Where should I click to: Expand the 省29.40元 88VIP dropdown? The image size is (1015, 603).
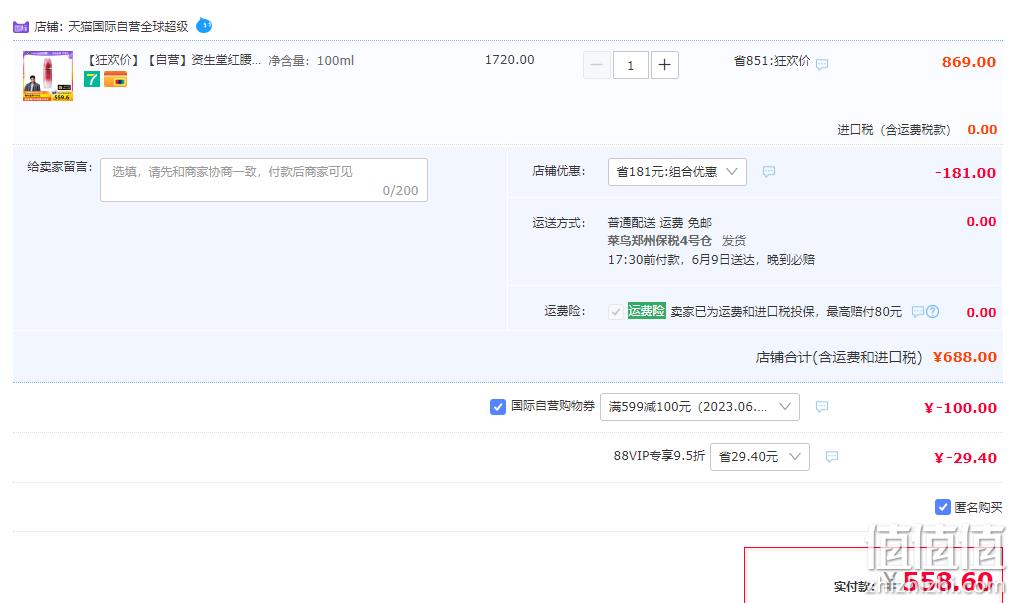click(x=760, y=457)
